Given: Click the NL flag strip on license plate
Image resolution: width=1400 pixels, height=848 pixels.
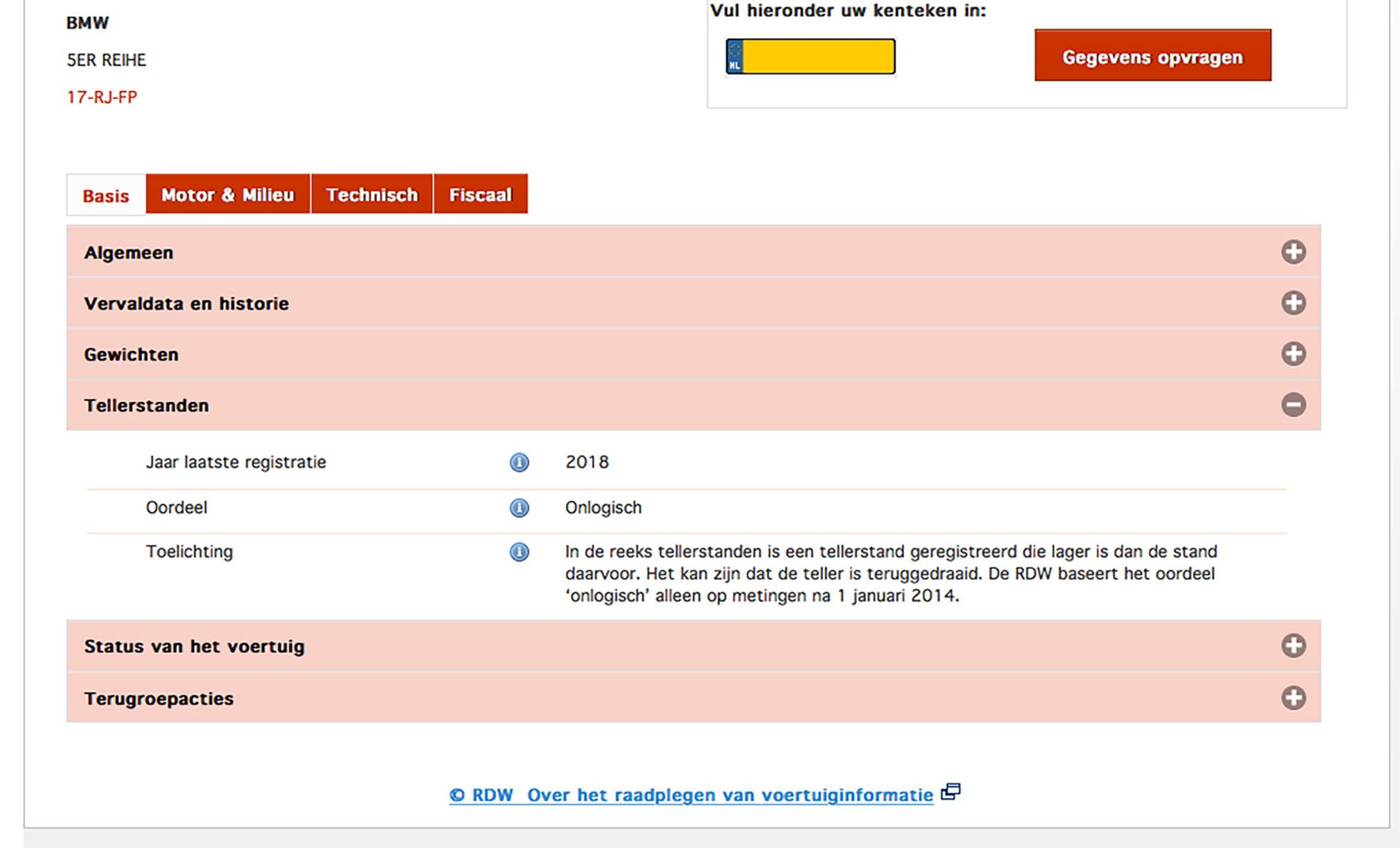Looking at the screenshot, I should tap(735, 57).
